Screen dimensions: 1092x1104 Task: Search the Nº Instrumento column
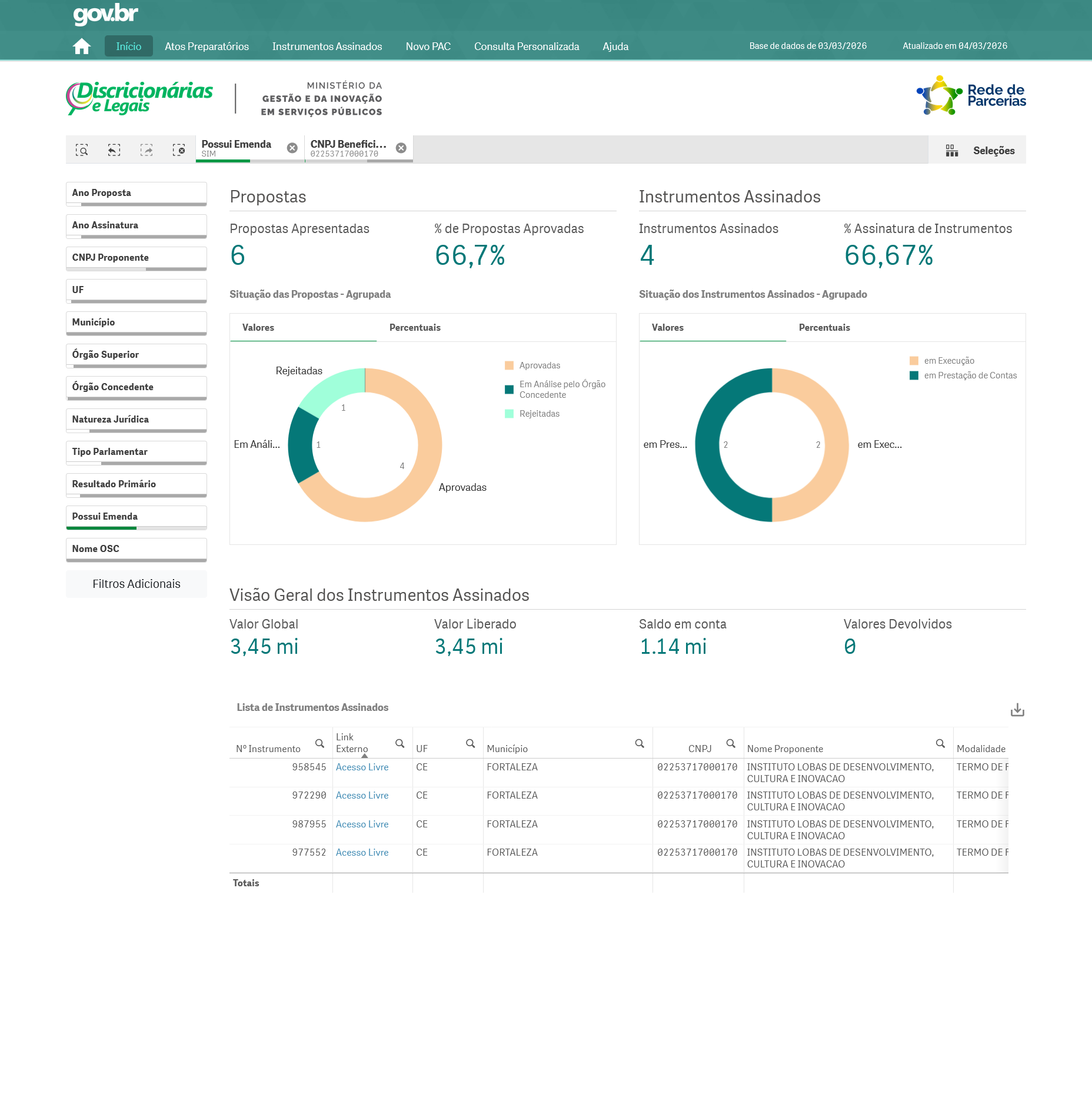(x=319, y=744)
